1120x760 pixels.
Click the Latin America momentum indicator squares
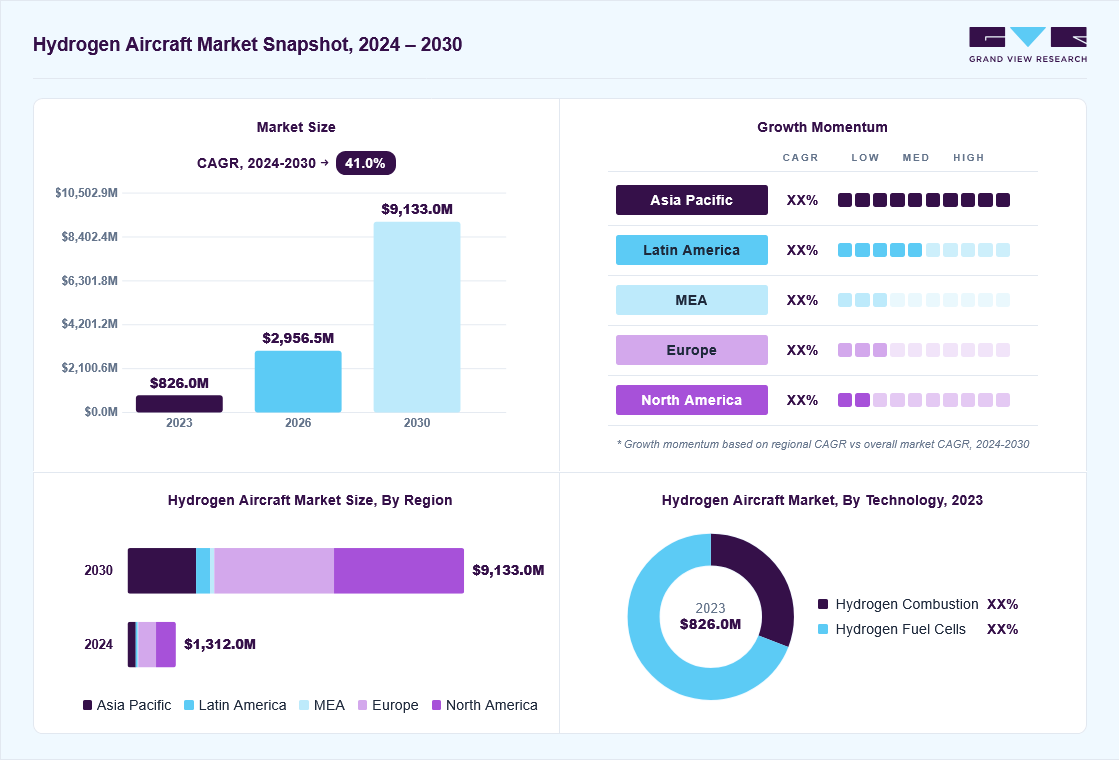point(924,250)
